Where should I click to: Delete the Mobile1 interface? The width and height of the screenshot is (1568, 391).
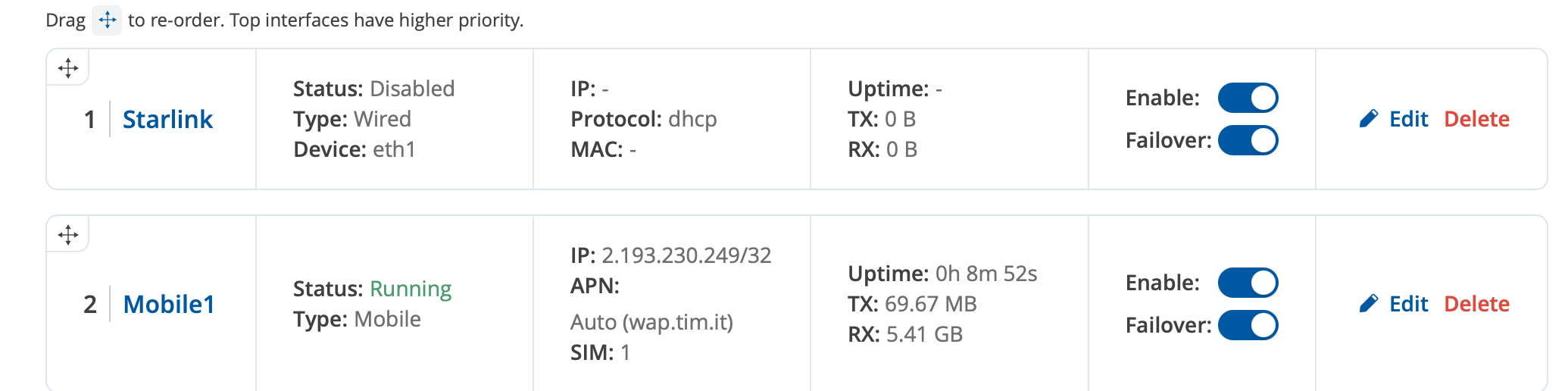point(1477,304)
